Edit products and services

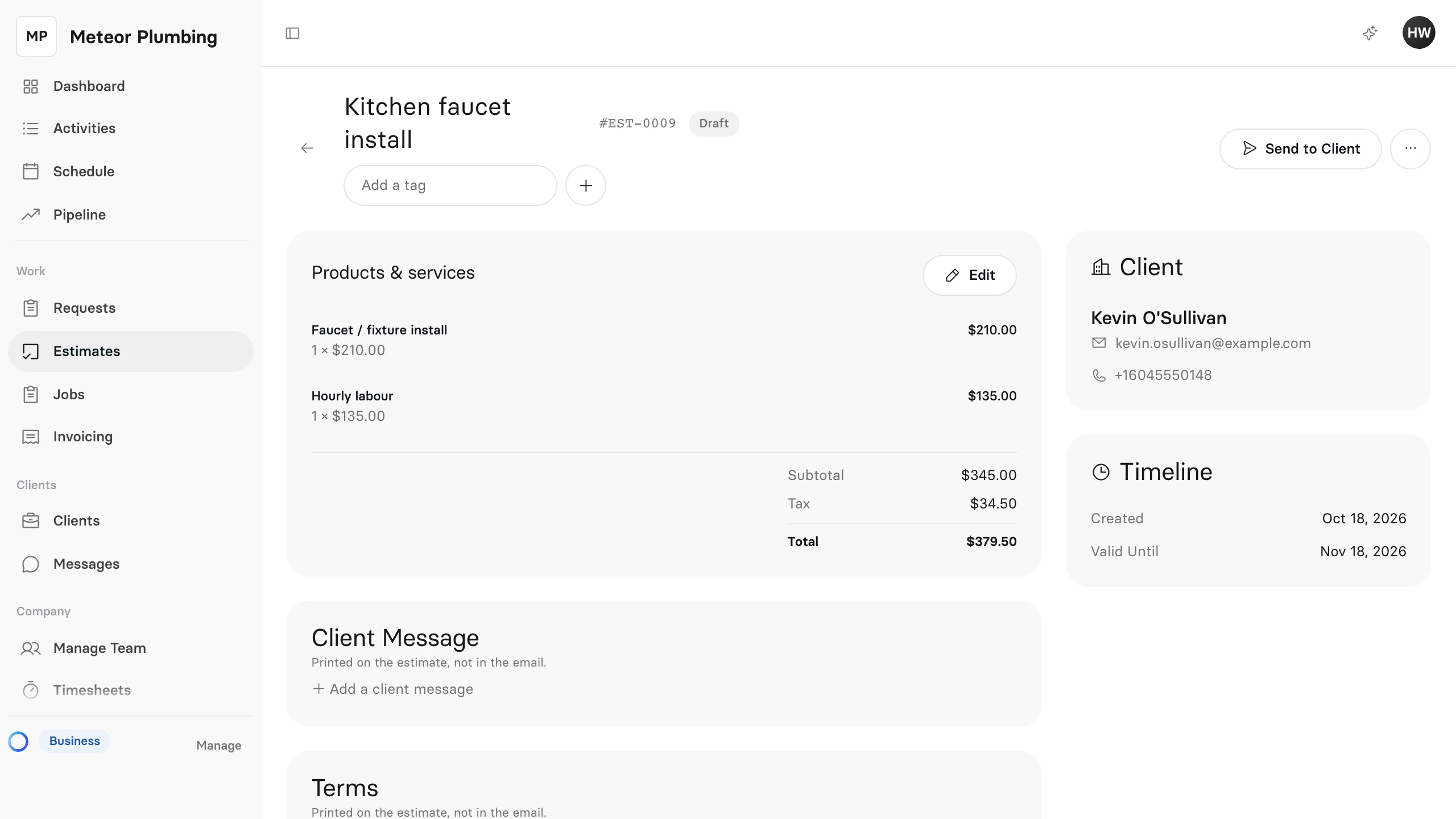tap(969, 275)
